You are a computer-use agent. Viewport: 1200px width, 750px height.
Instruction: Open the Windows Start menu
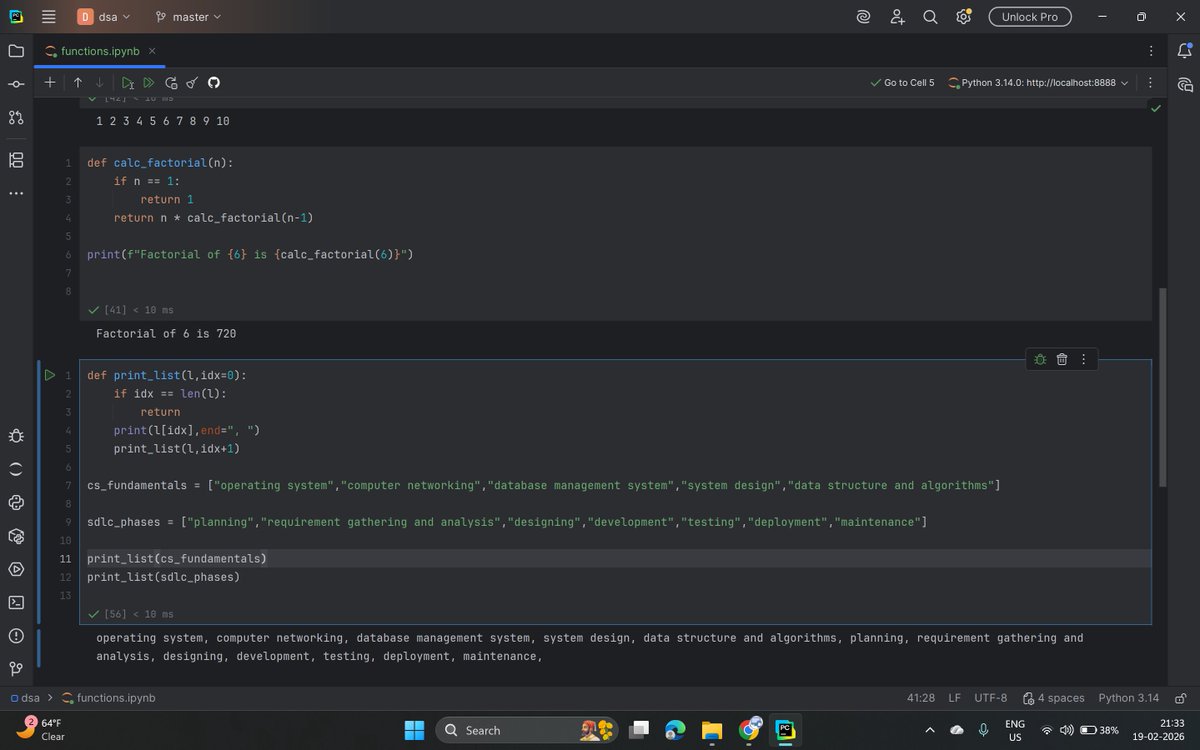415,730
